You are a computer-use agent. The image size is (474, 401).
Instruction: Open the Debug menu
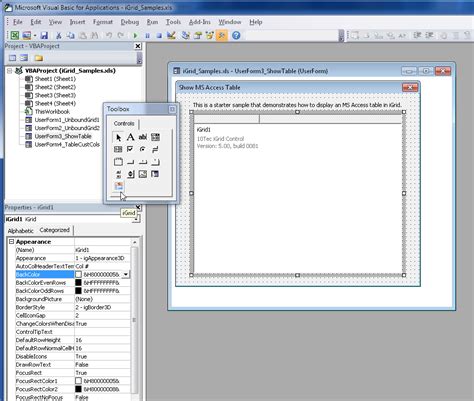click(130, 22)
